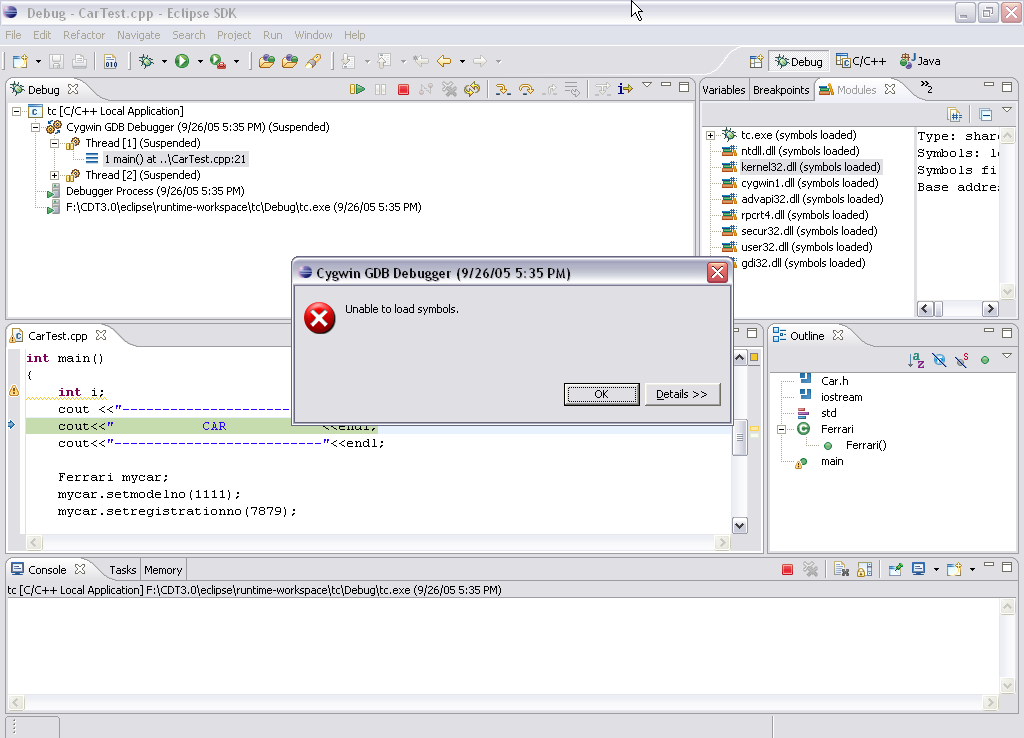Open Modules view menu triangle

[1007, 110]
